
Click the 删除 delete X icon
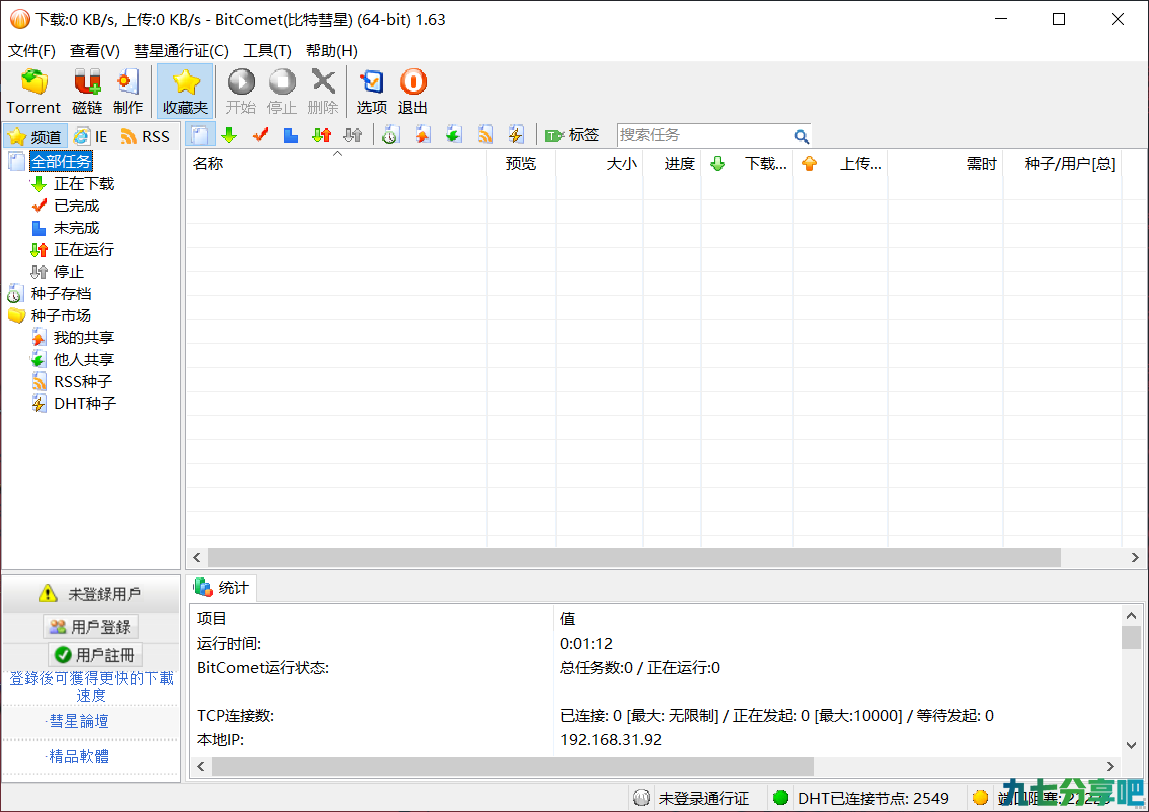[323, 91]
